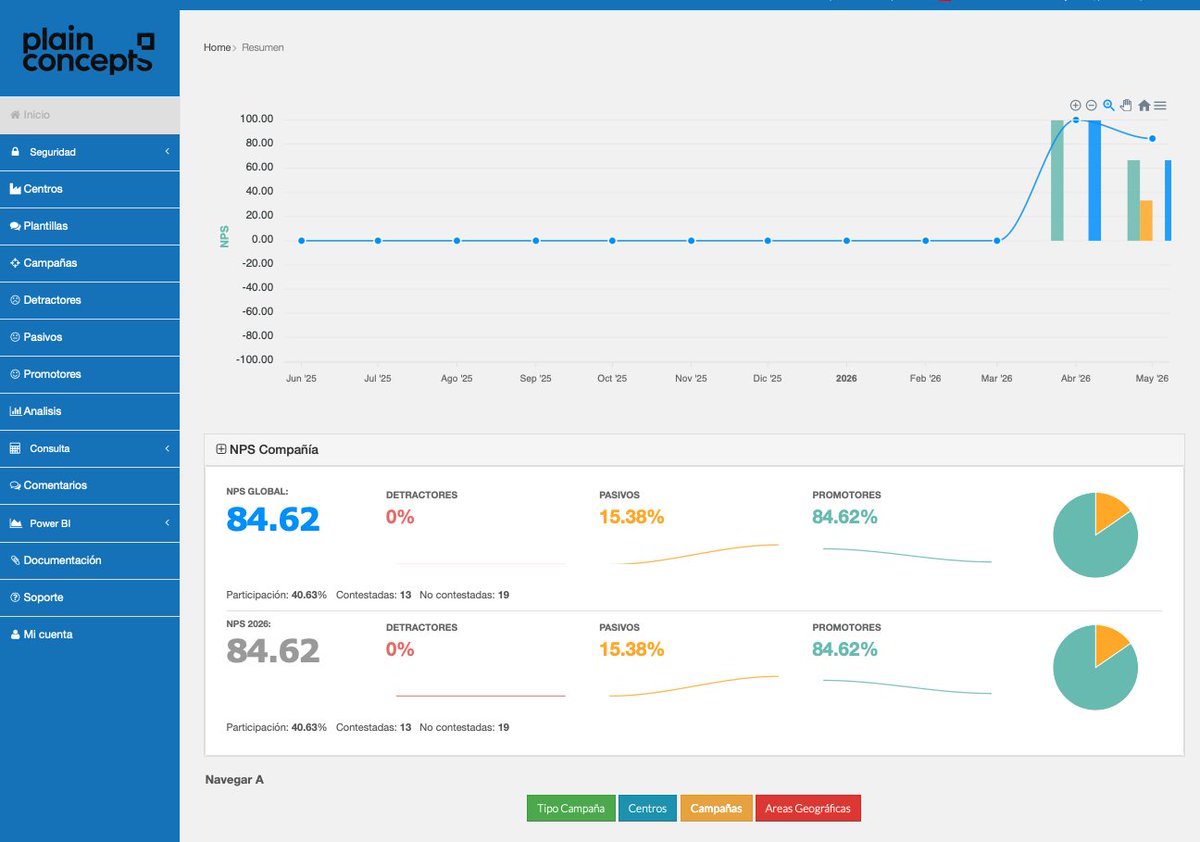This screenshot has height=842, width=1200.
Task: Open the chart hamburger export menu
Action: click(1160, 105)
